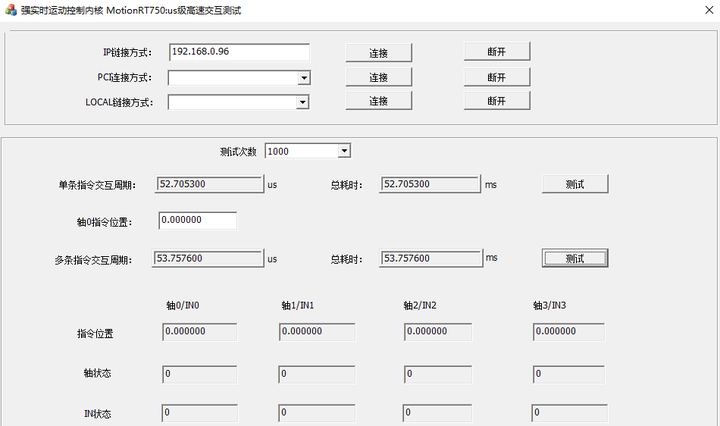Viewport: 720px width, 426px height.
Task: Click 断开 button for IP链接方式
Action: [x=497, y=51]
